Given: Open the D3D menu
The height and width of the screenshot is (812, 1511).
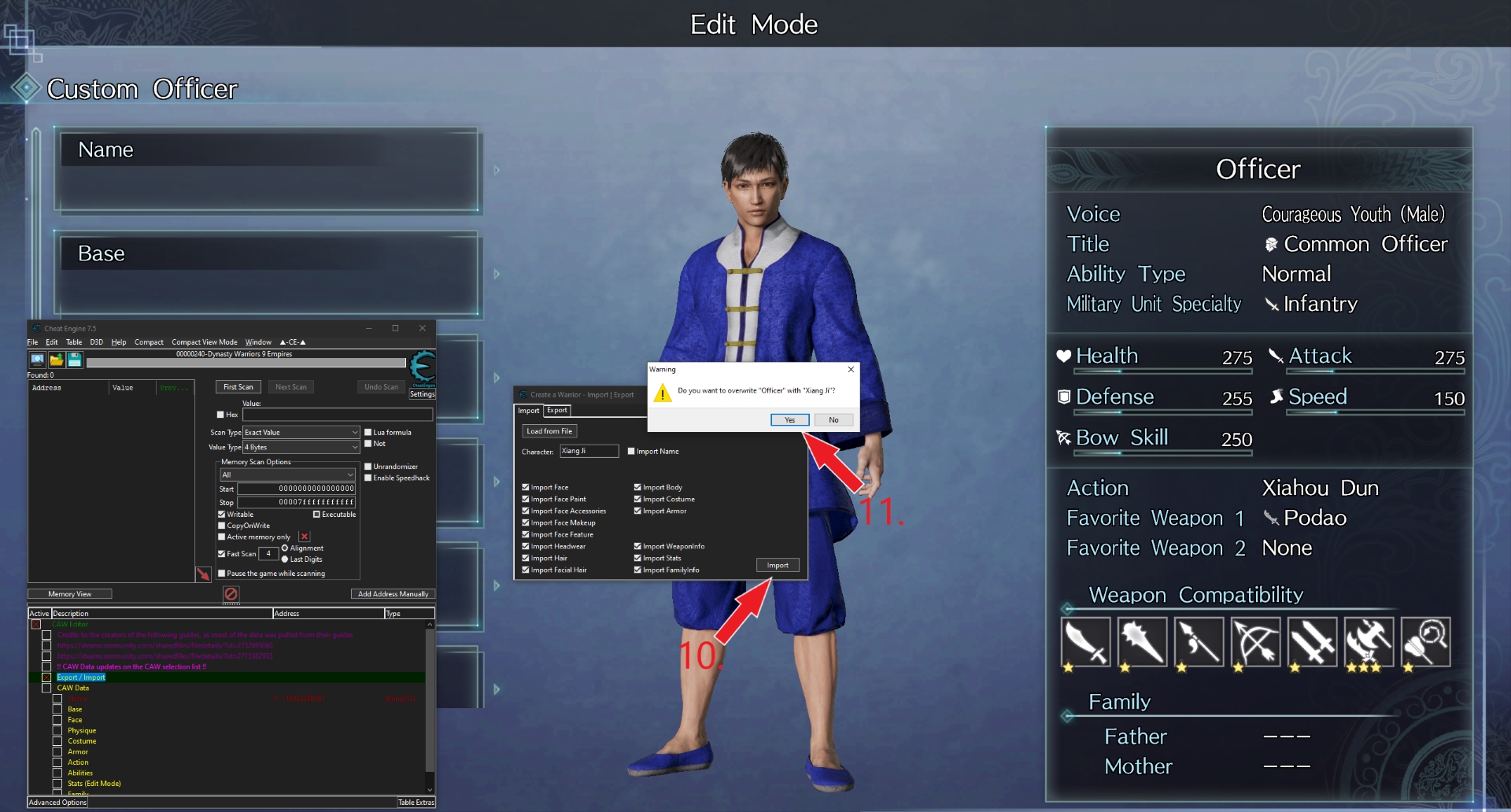Looking at the screenshot, I should (97, 342).
